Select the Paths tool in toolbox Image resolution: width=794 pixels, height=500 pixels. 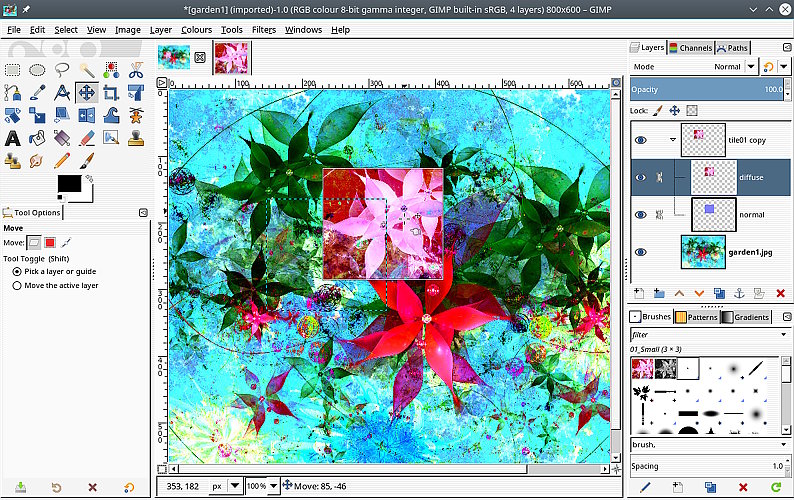point(13,93)
